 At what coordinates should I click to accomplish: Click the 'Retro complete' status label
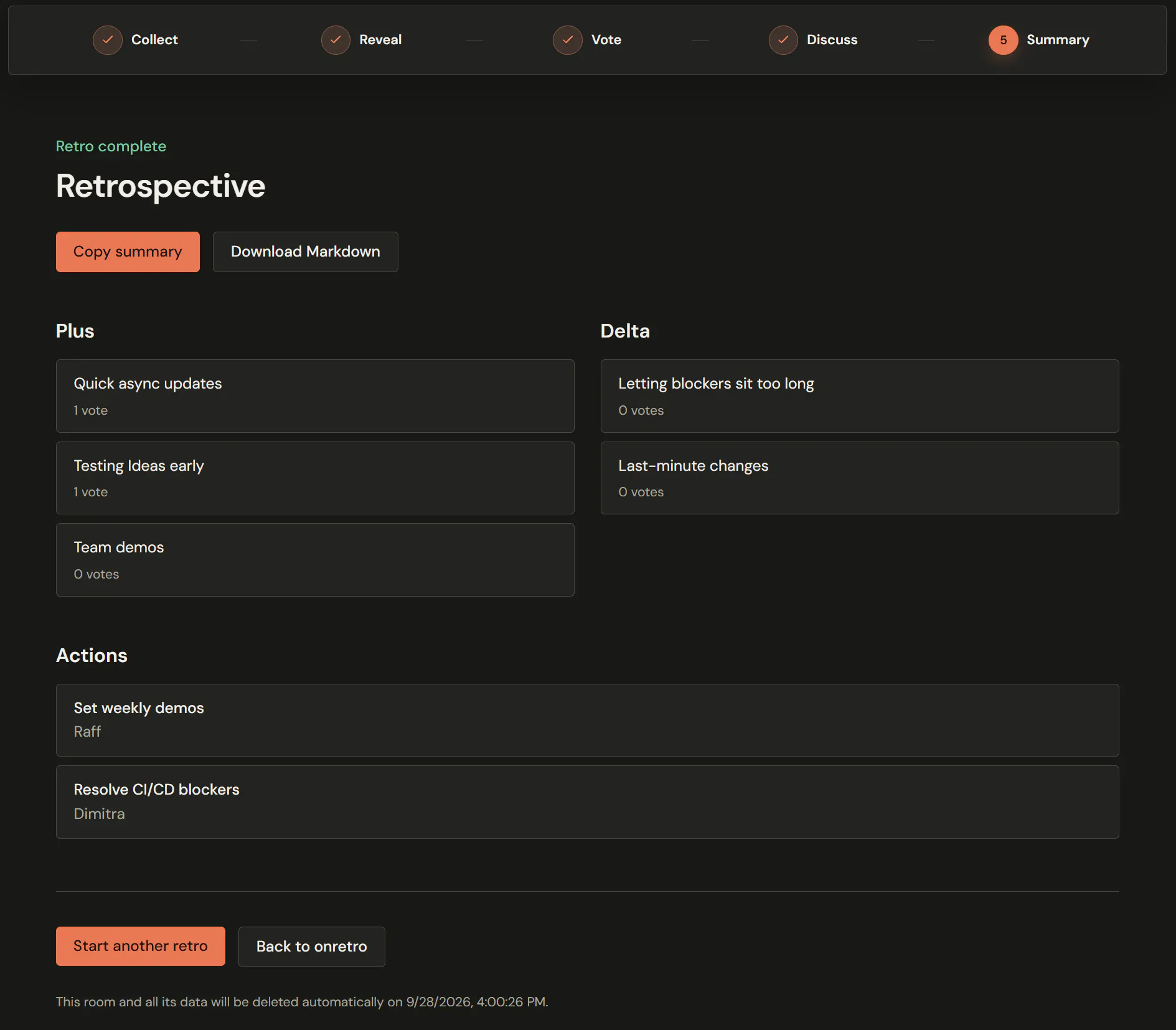[111, 146]
